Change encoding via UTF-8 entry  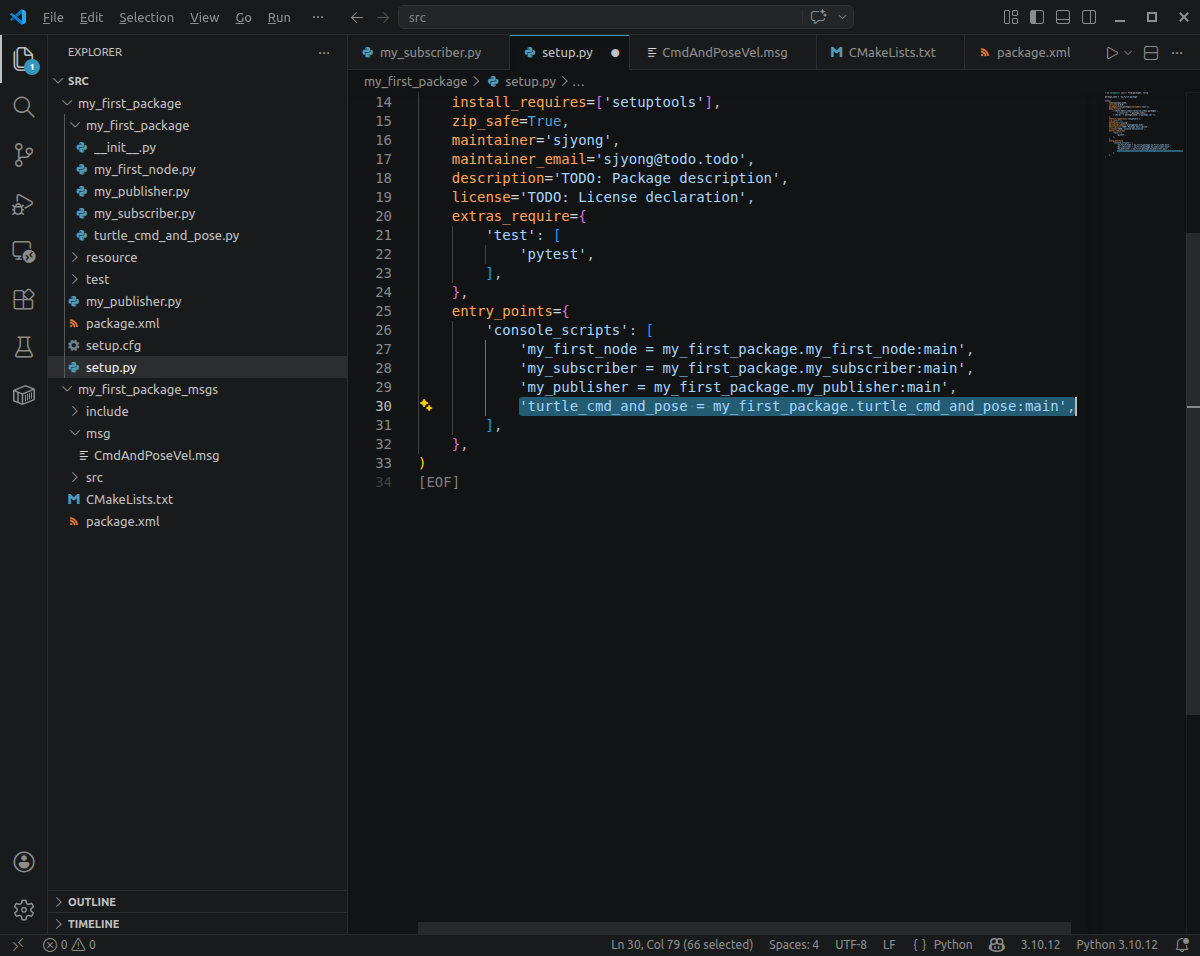pyautogui.click(x=851, y=944)
